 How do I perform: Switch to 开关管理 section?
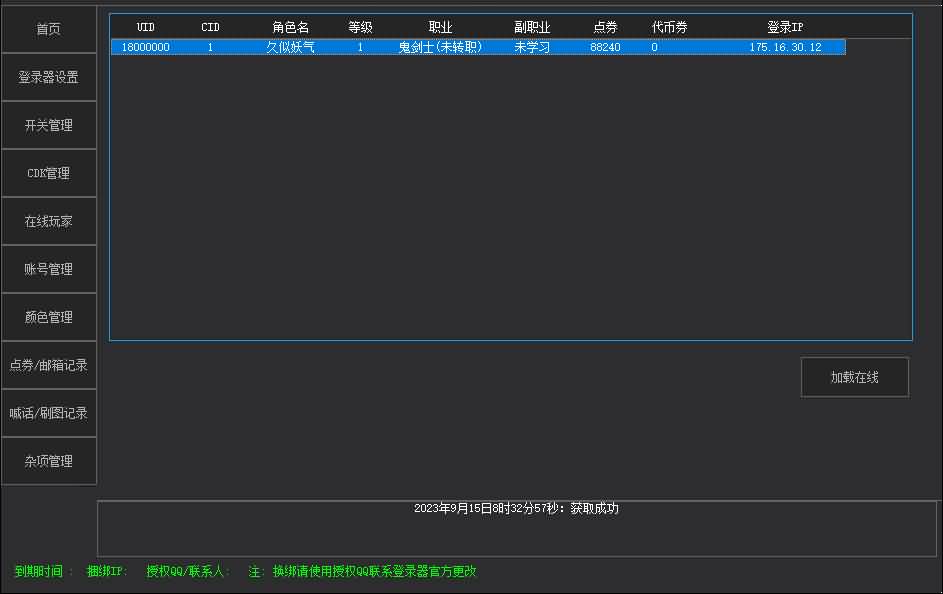(49, 125)
